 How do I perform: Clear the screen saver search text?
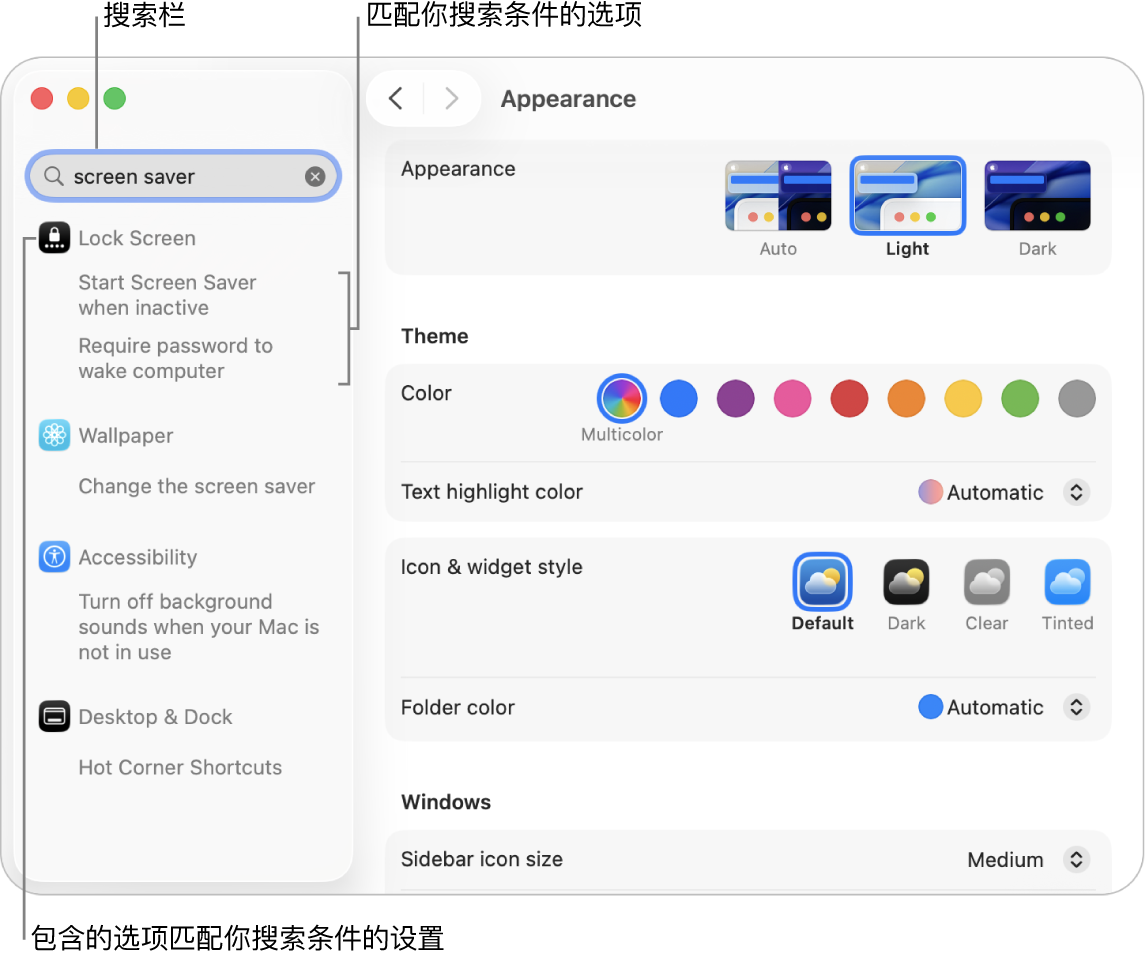pyautogui.click(x=315, y=176)
